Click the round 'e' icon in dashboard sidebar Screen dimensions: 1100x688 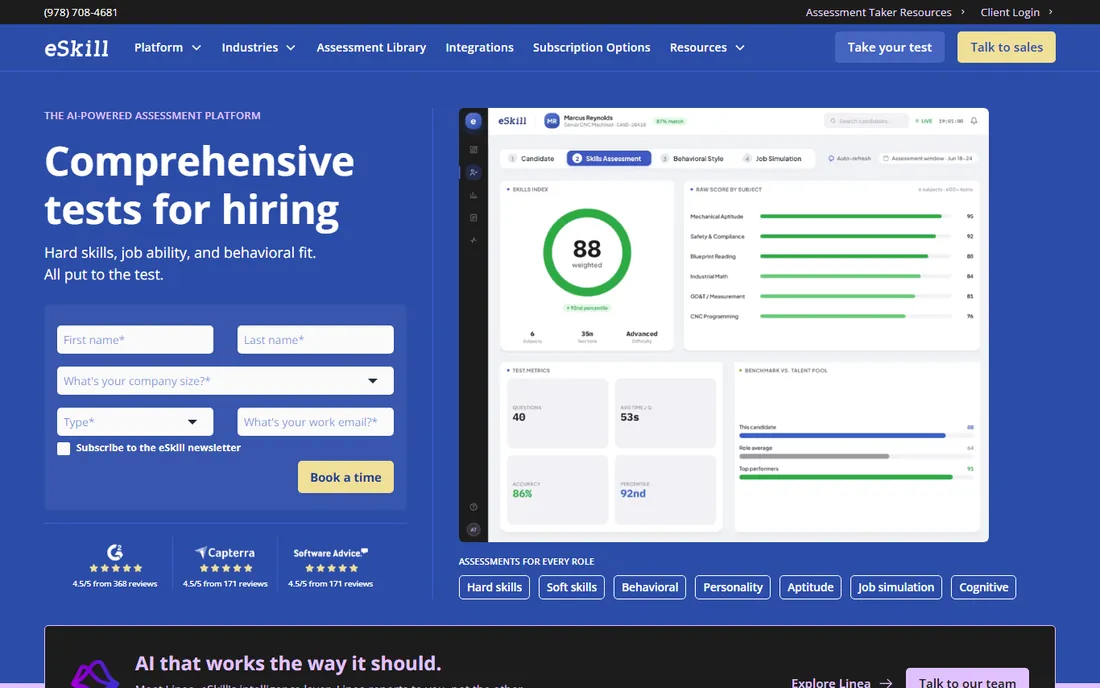[x=474, y=121]
